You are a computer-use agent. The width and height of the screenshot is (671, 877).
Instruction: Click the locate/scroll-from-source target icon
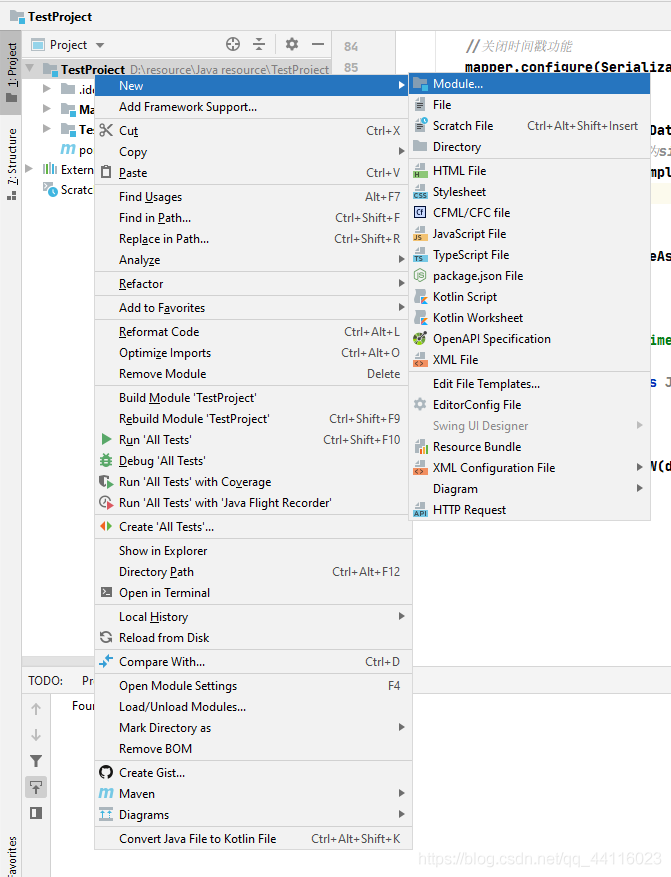coord(233,44)
